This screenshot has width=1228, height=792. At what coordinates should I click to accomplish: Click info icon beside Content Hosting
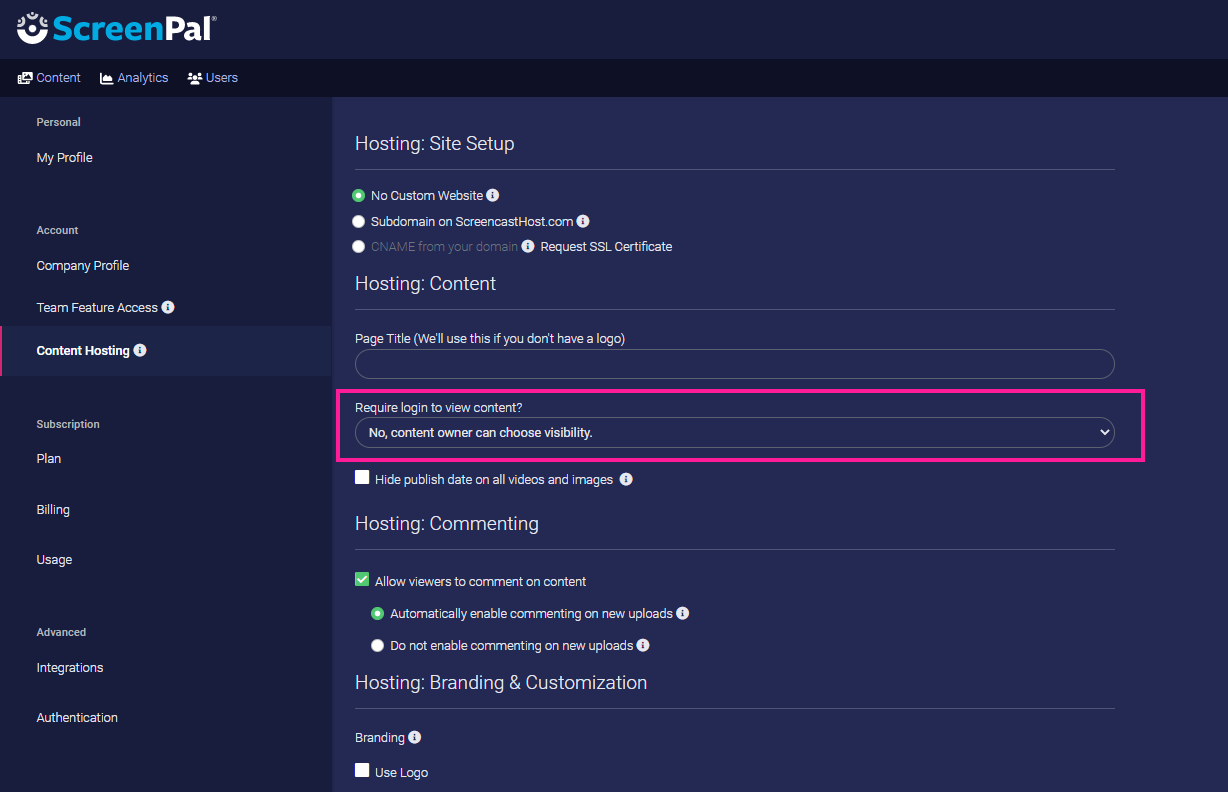point(140,350)
